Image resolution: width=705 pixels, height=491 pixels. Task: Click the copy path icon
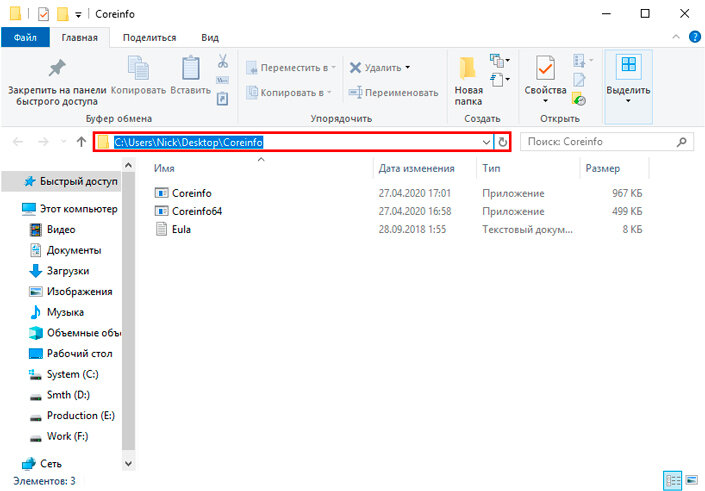(223, 80)
